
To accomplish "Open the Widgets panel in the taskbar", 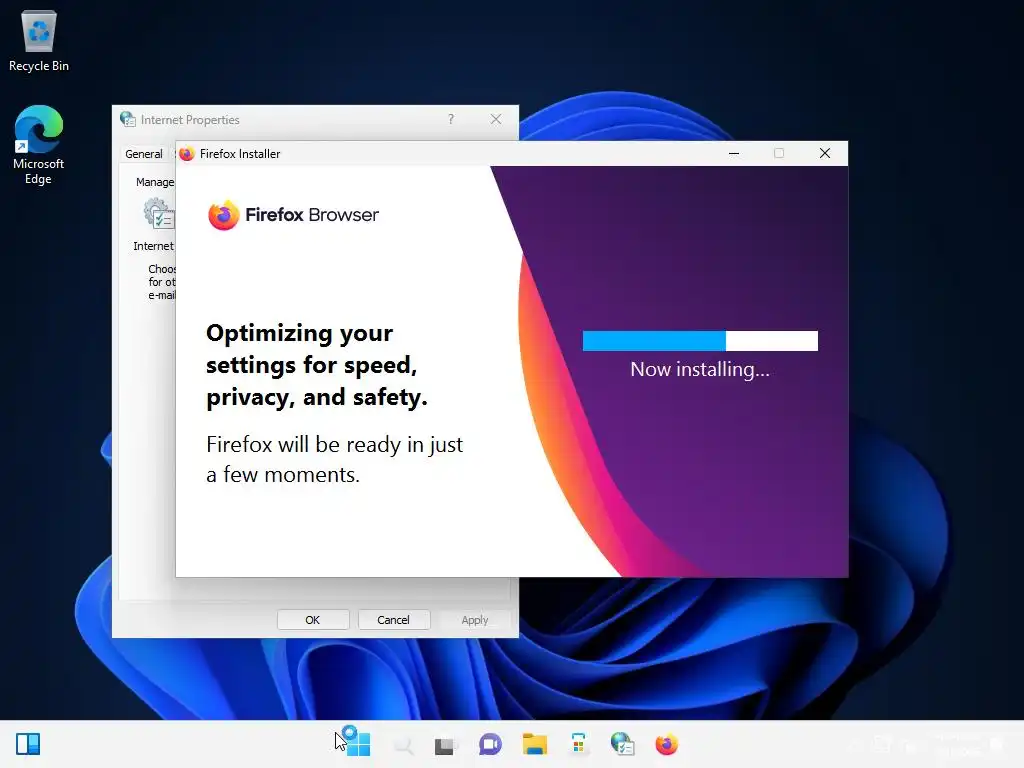I will click(28, 744).
